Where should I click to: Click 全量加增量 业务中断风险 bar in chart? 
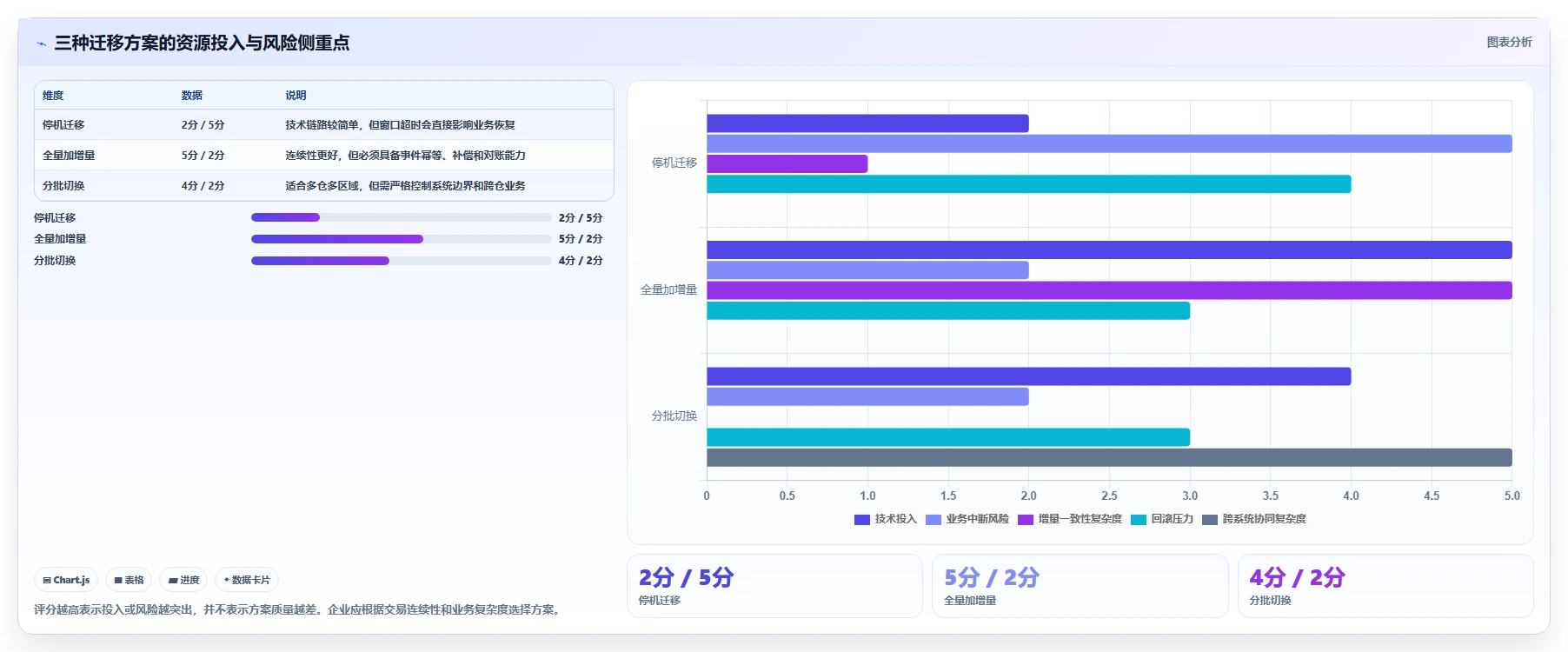pos(867,270)
